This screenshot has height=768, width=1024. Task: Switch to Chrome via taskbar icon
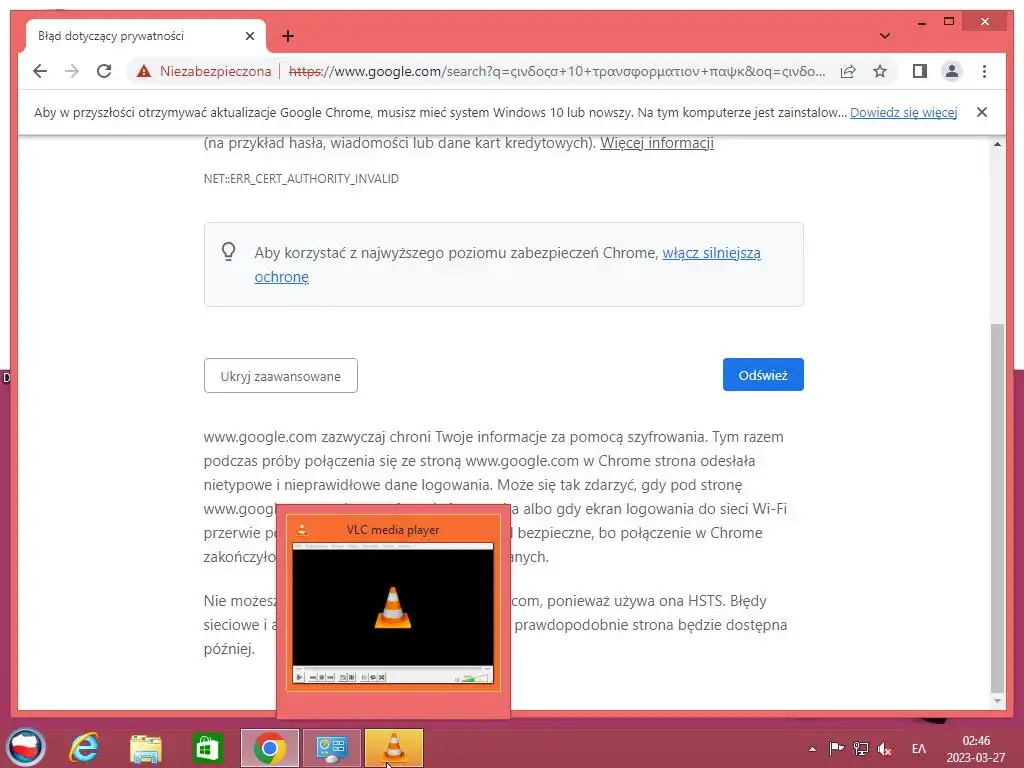(x=270, y=748)
